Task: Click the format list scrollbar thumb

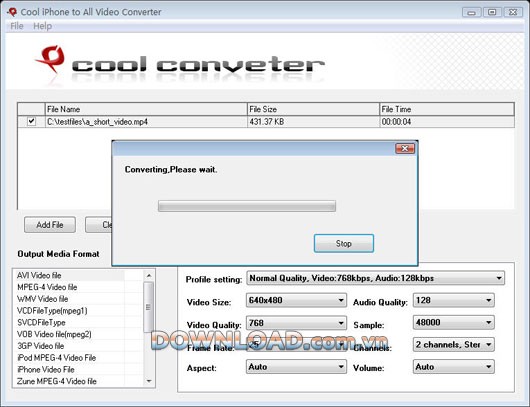Action: coord(148,307)
